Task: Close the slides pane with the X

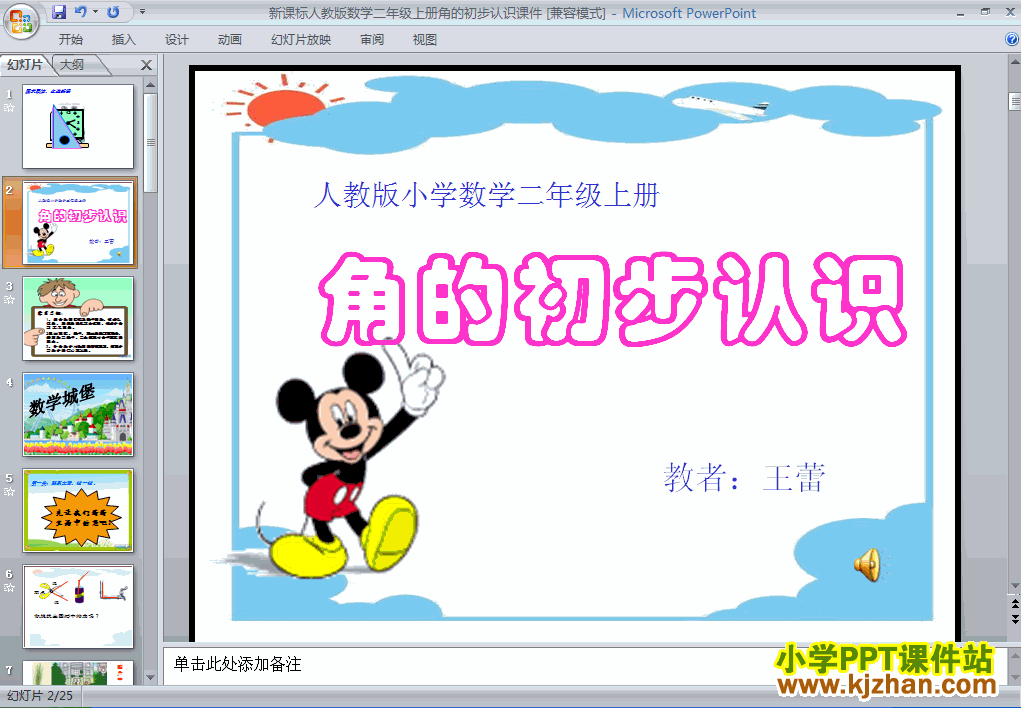Action: [x=147, y=65]
